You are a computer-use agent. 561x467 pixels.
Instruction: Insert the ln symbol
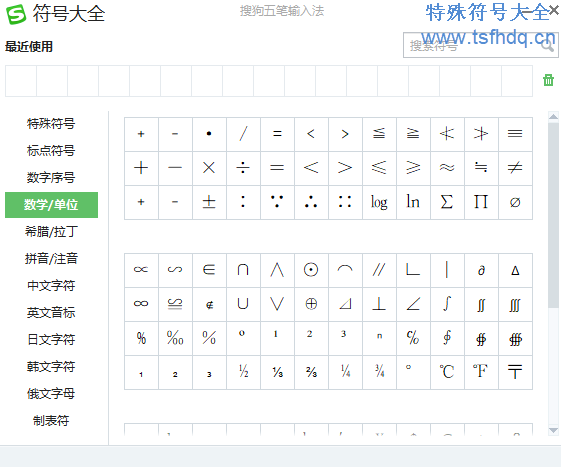pyautogui.click(x=413, y=202)
